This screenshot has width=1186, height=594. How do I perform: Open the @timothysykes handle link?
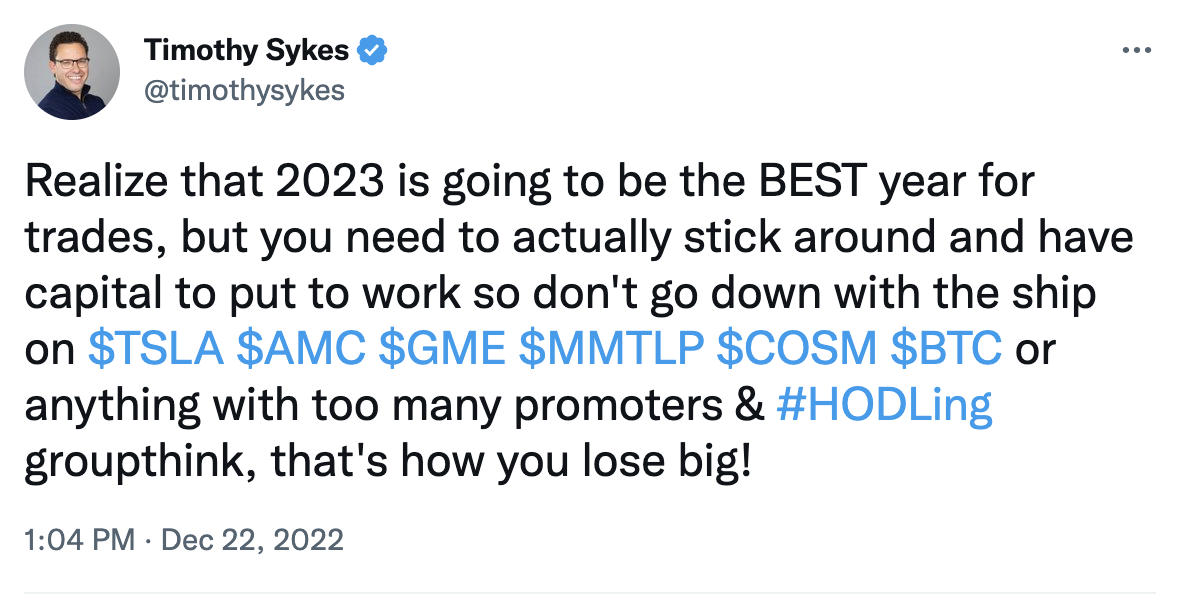pos(244,90)
